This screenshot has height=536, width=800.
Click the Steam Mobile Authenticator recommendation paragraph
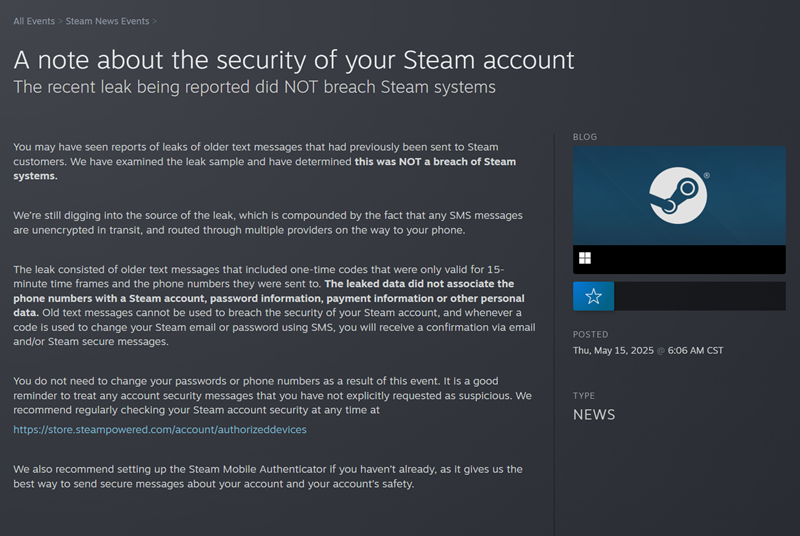point(268,477)
